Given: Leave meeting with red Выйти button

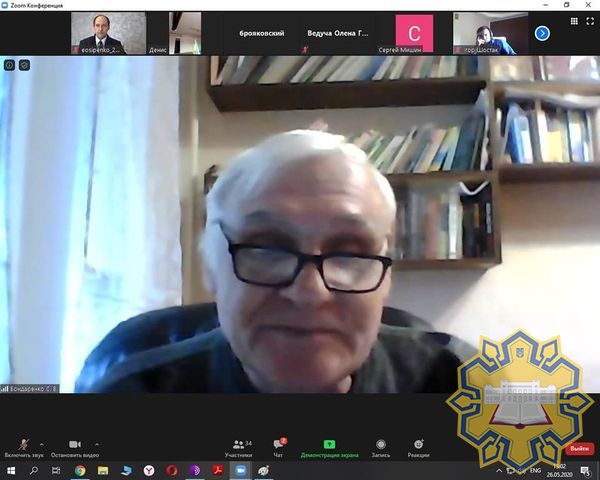Looking at the screenshot, I should click(580, 449).
